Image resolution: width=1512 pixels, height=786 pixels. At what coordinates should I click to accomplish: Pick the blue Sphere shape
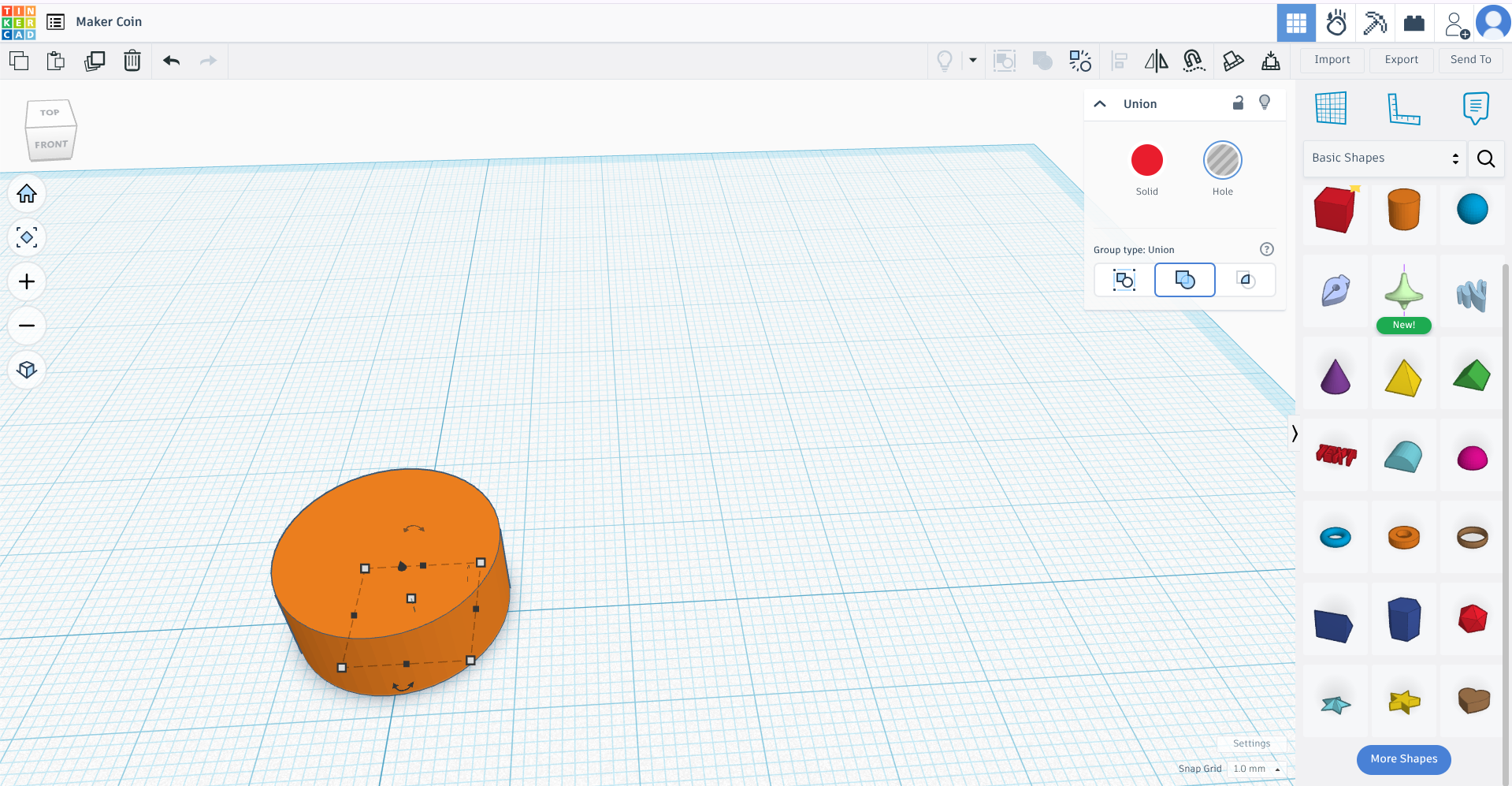[x=1473, y=209]
